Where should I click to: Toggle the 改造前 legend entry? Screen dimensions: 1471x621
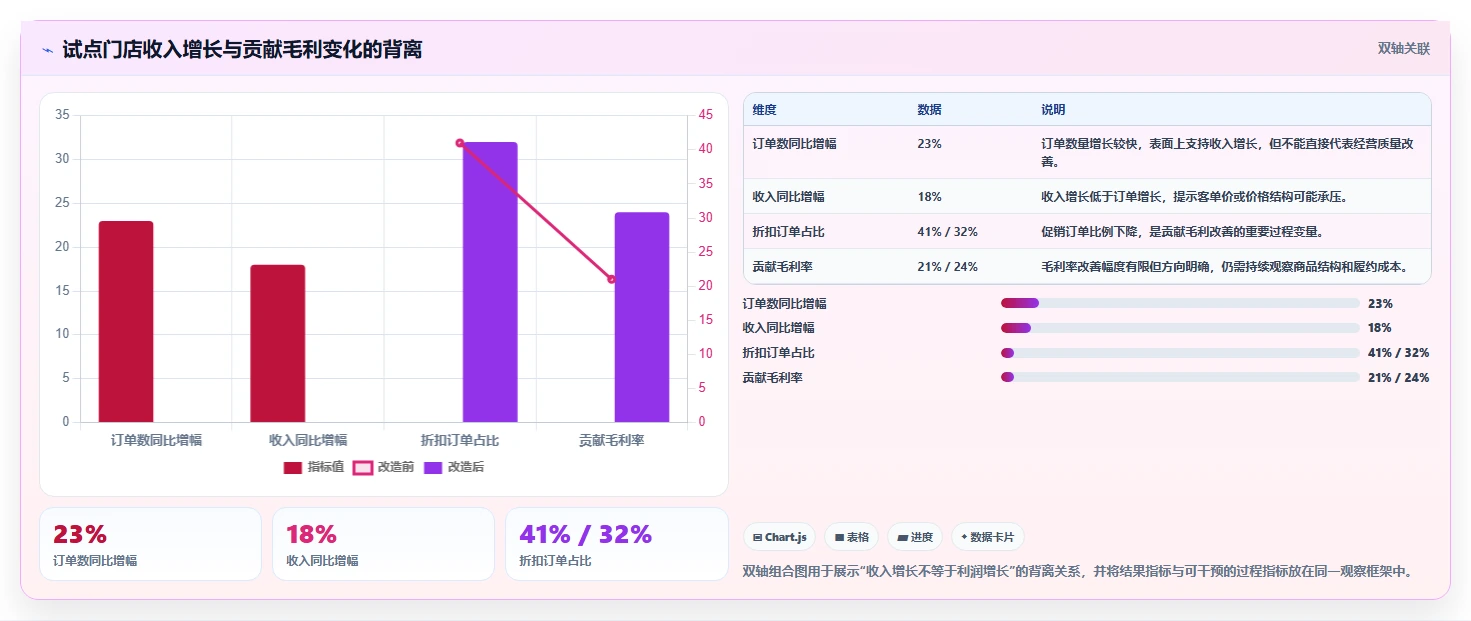[383, 467]
